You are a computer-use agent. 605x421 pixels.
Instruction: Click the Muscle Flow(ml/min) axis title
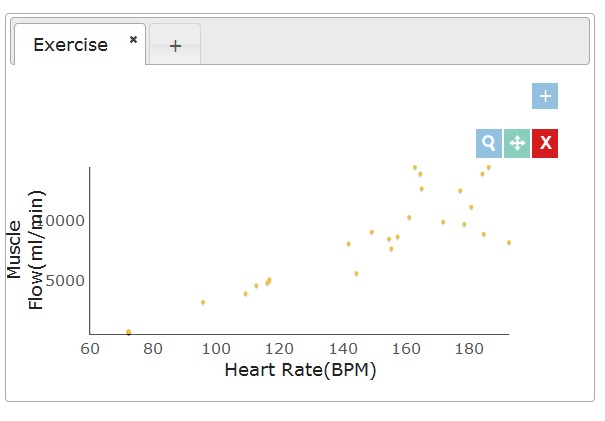tap(25, 250)
